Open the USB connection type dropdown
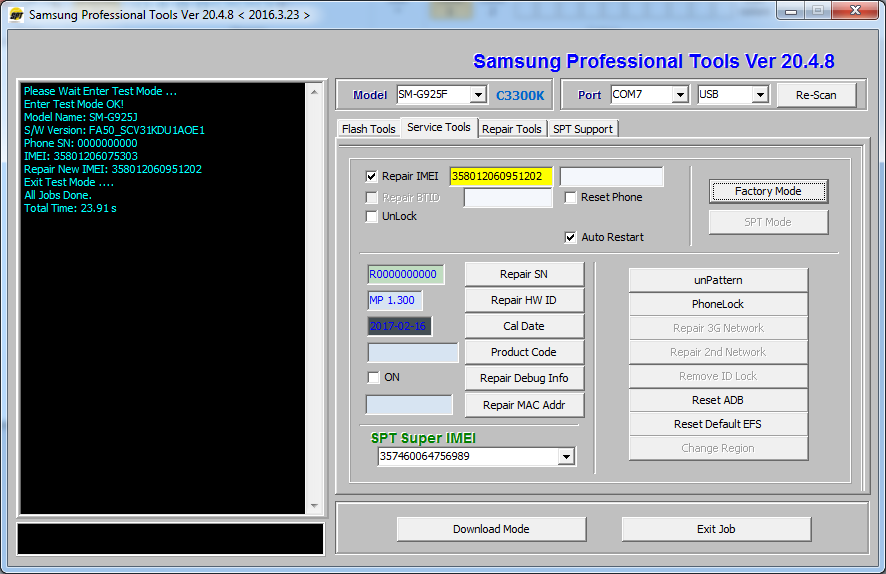886x574 pixels. point(761,94)
